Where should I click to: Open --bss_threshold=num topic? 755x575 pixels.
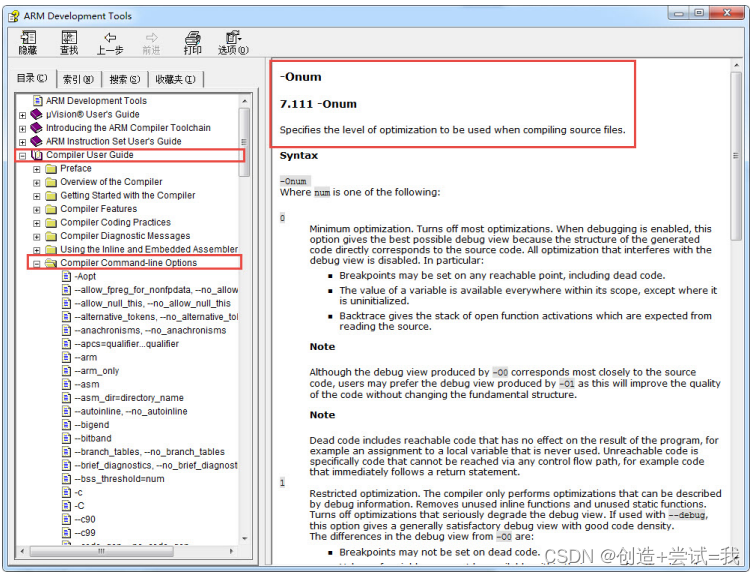[119, 479]
